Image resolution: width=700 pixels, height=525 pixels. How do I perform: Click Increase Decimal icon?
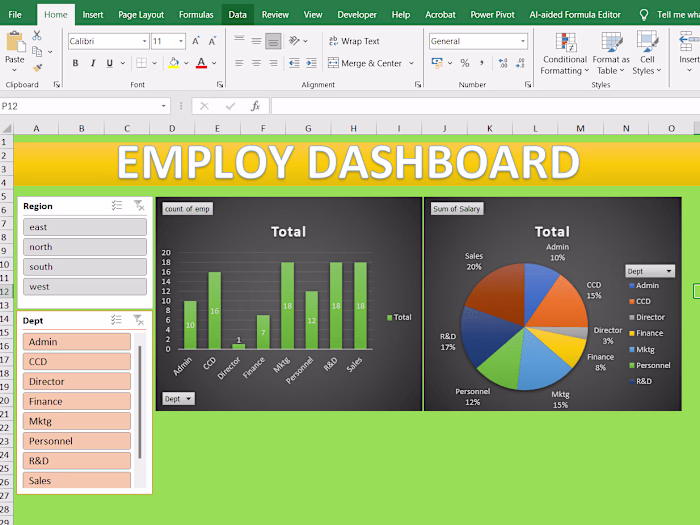(x=503, y=63)
